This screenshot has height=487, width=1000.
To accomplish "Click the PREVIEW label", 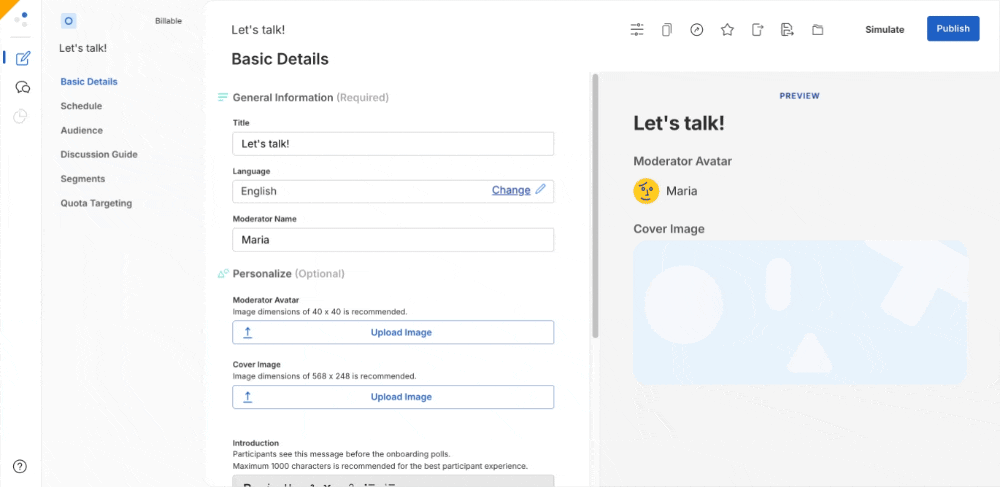I will 799,96.
